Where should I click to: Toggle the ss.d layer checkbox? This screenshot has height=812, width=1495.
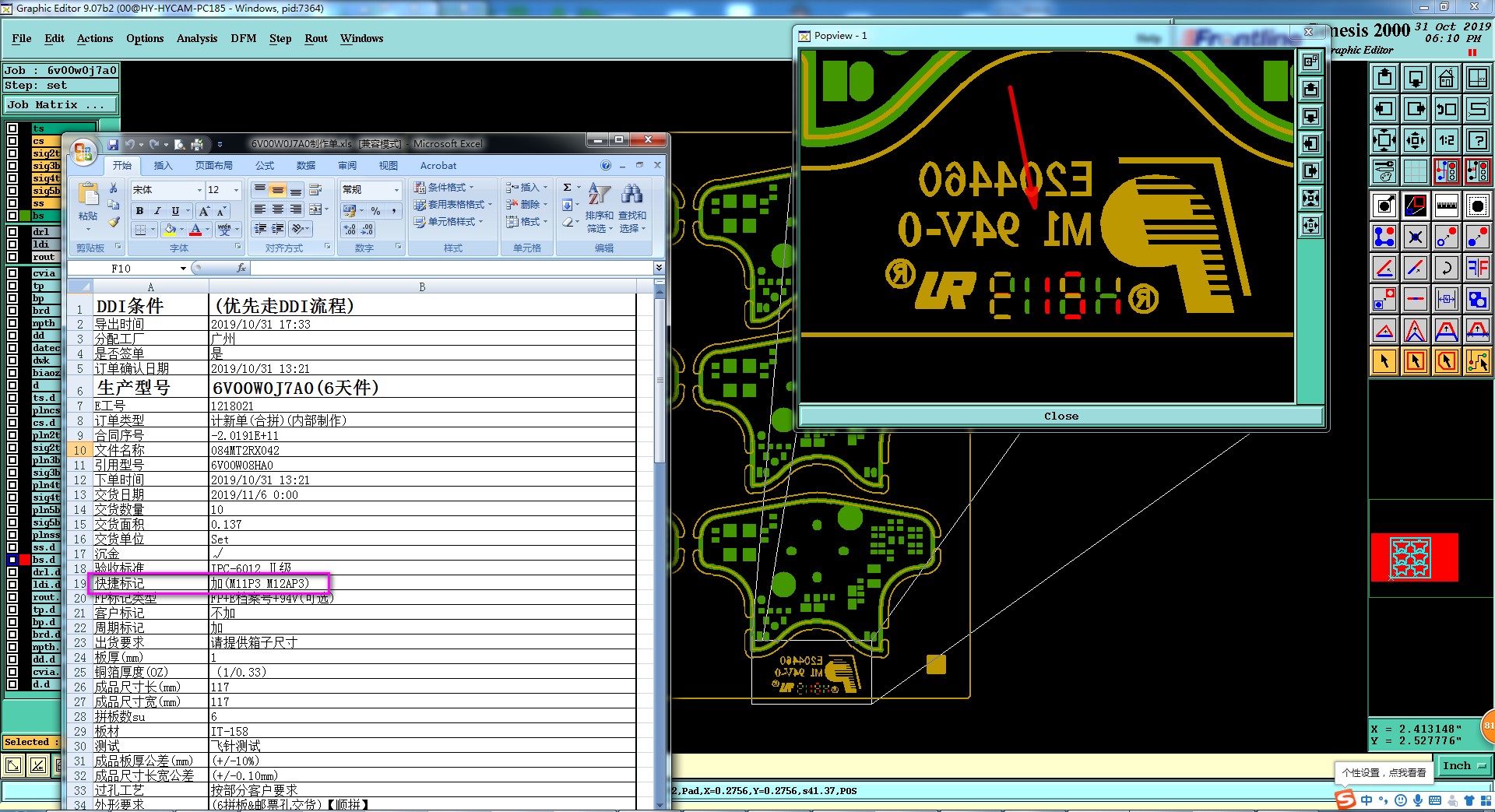(x=12, y=547)
